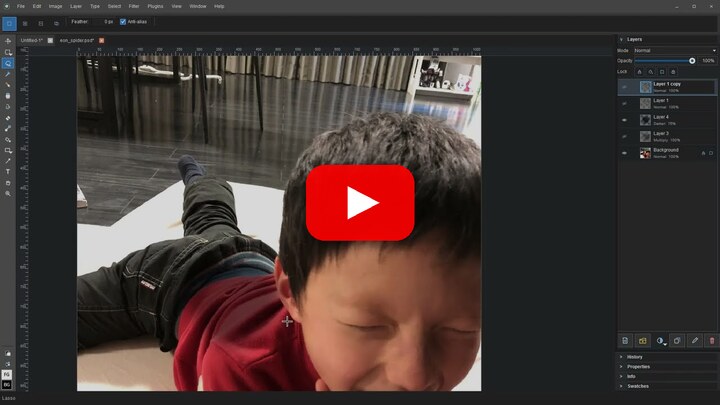Select the active Lasso tool

click(x=8, y=63)
